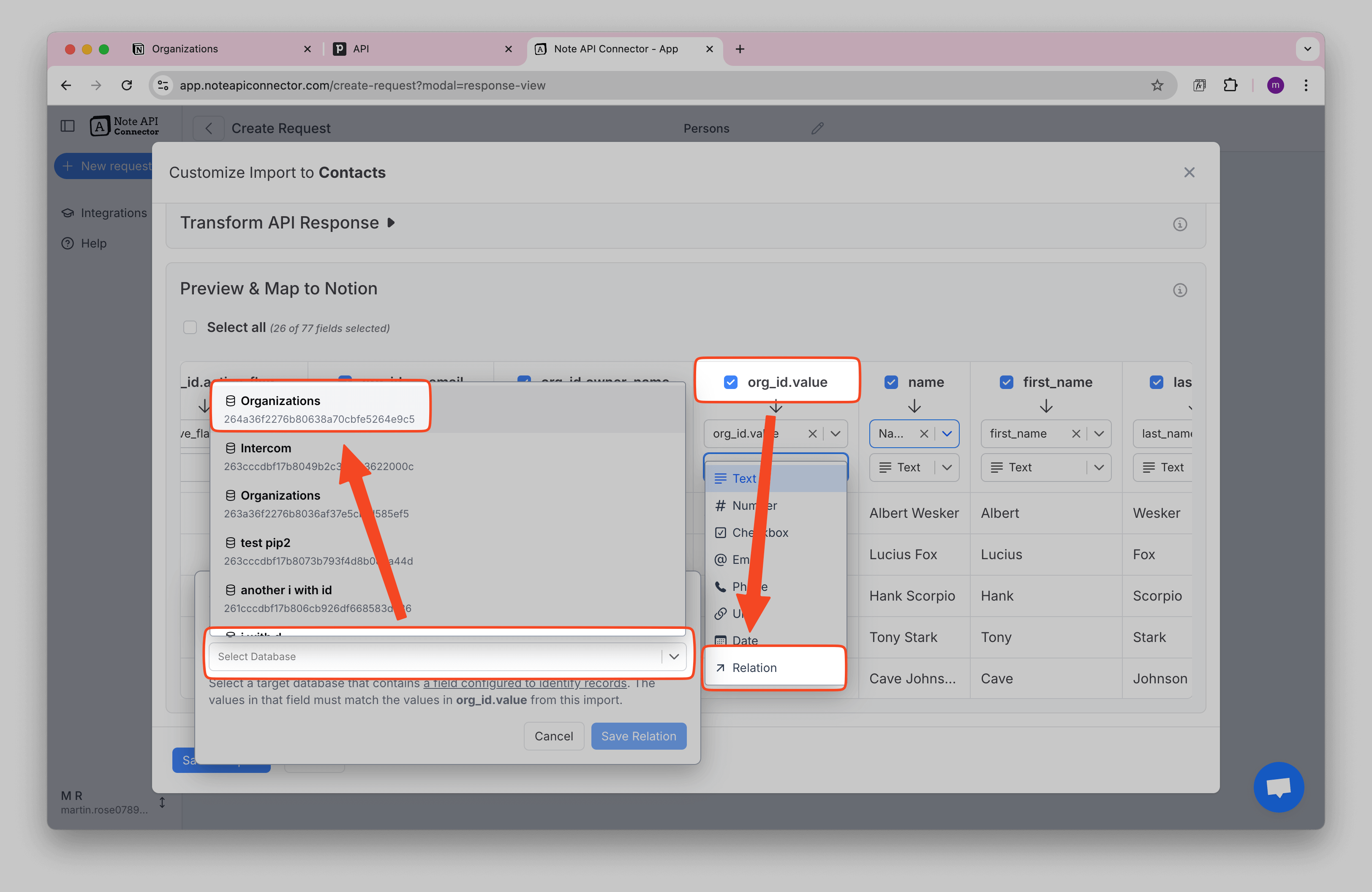Image resolution: width=1372 pixels, height=892 pixels.
Task: Click the Tony Stark name cell
Action: (914, 637)
